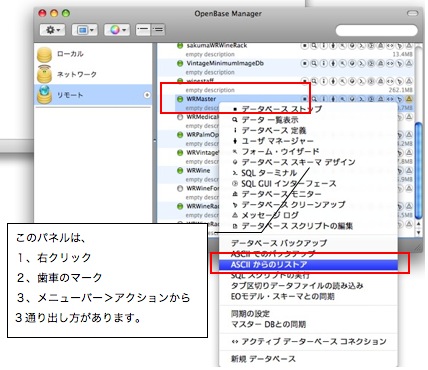Open SQL terminal icon on VintageMinimumImageDb row

tap(361, 63)
